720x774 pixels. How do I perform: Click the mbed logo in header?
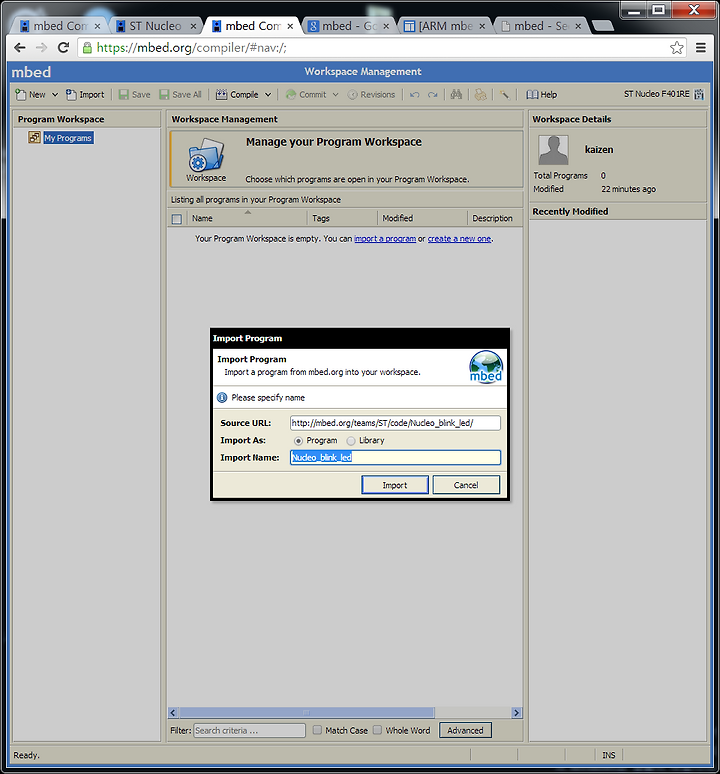[x=31, y=72]
